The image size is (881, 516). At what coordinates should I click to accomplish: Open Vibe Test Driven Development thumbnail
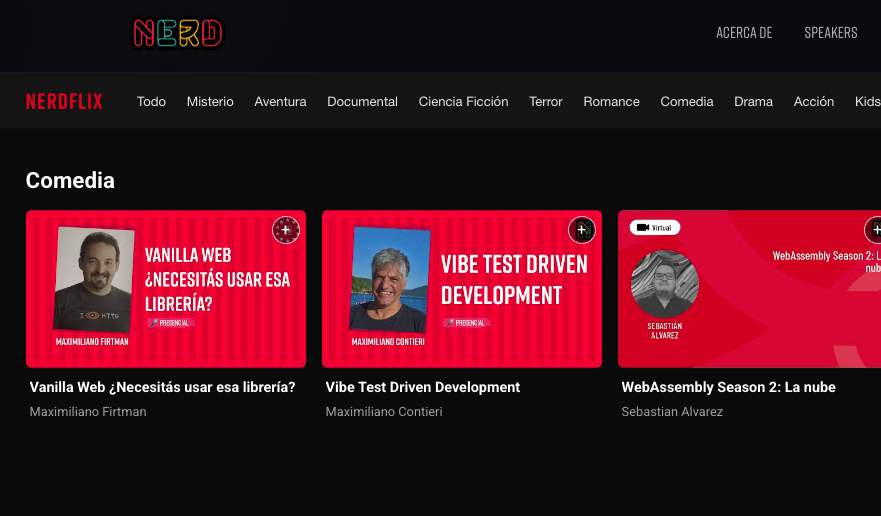(462, 289)
